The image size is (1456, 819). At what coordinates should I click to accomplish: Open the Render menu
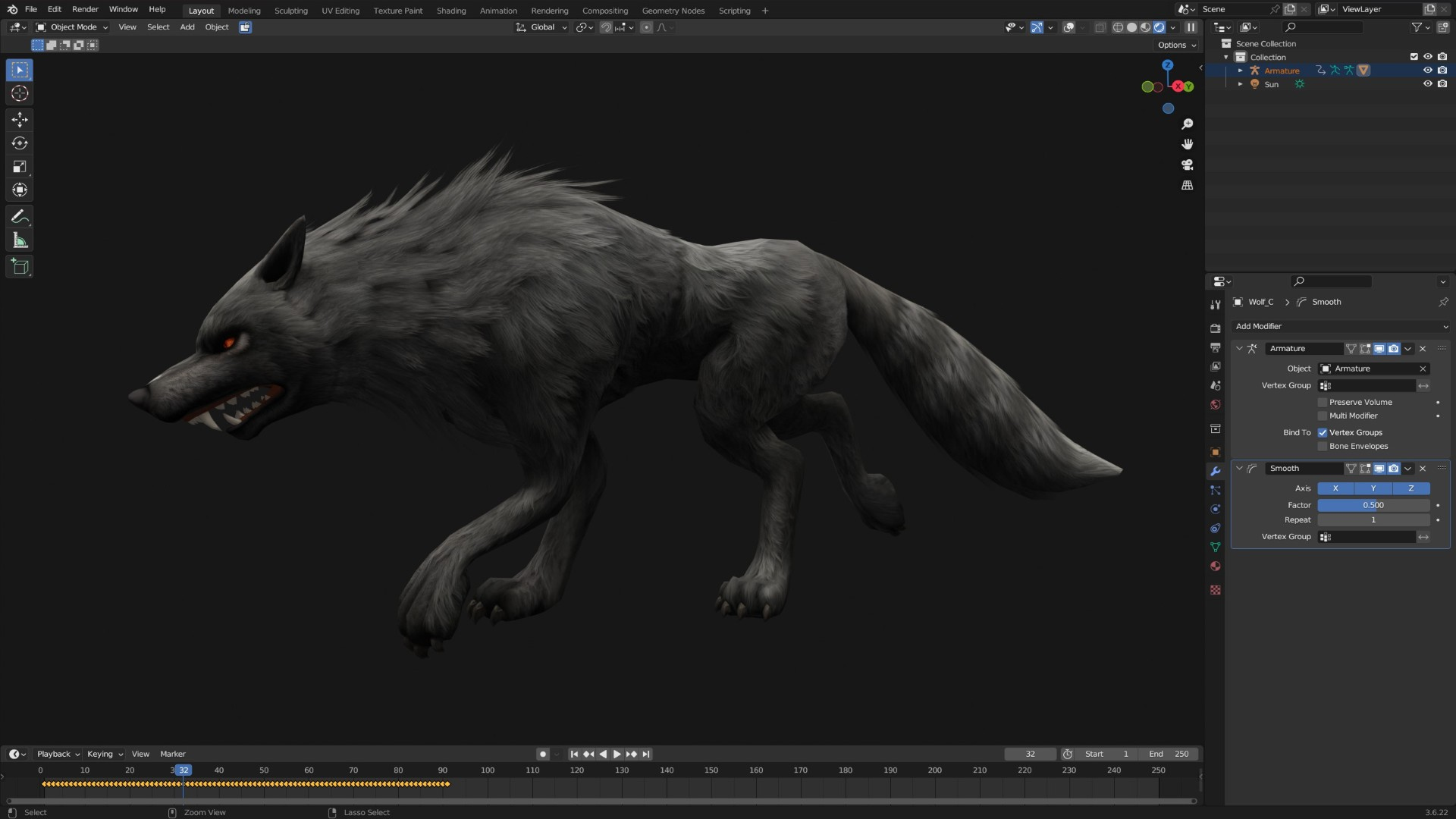click(85, 10)
